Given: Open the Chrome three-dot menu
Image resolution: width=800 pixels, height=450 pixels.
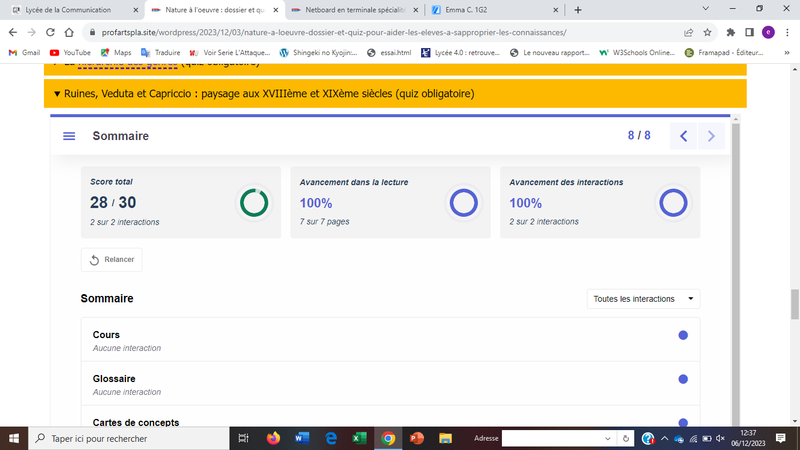Looking at the screenshot, I should pyautogui.click(x=786, y=31).
